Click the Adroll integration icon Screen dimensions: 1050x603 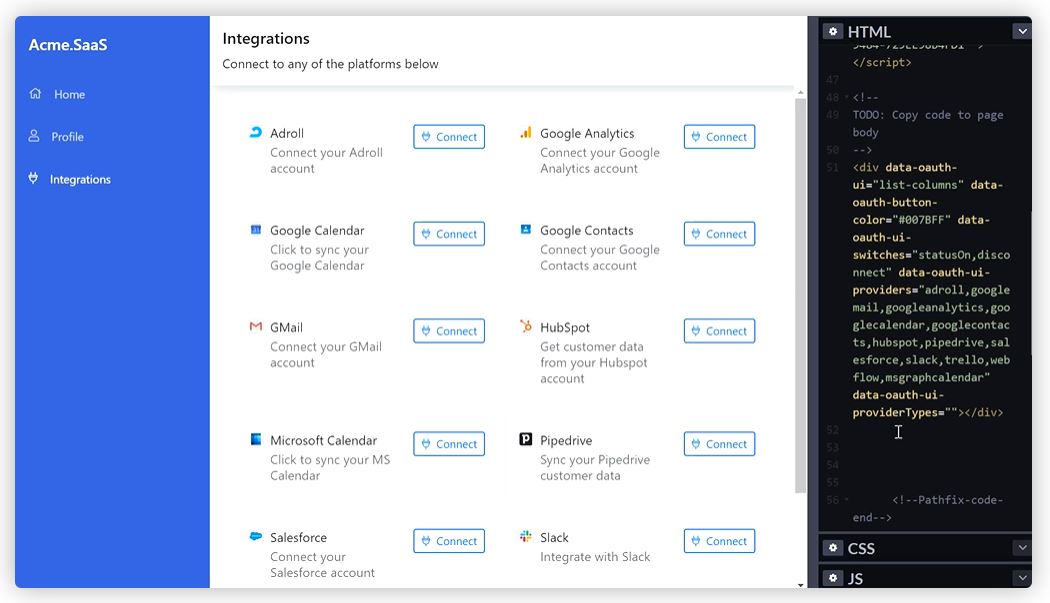255,132
